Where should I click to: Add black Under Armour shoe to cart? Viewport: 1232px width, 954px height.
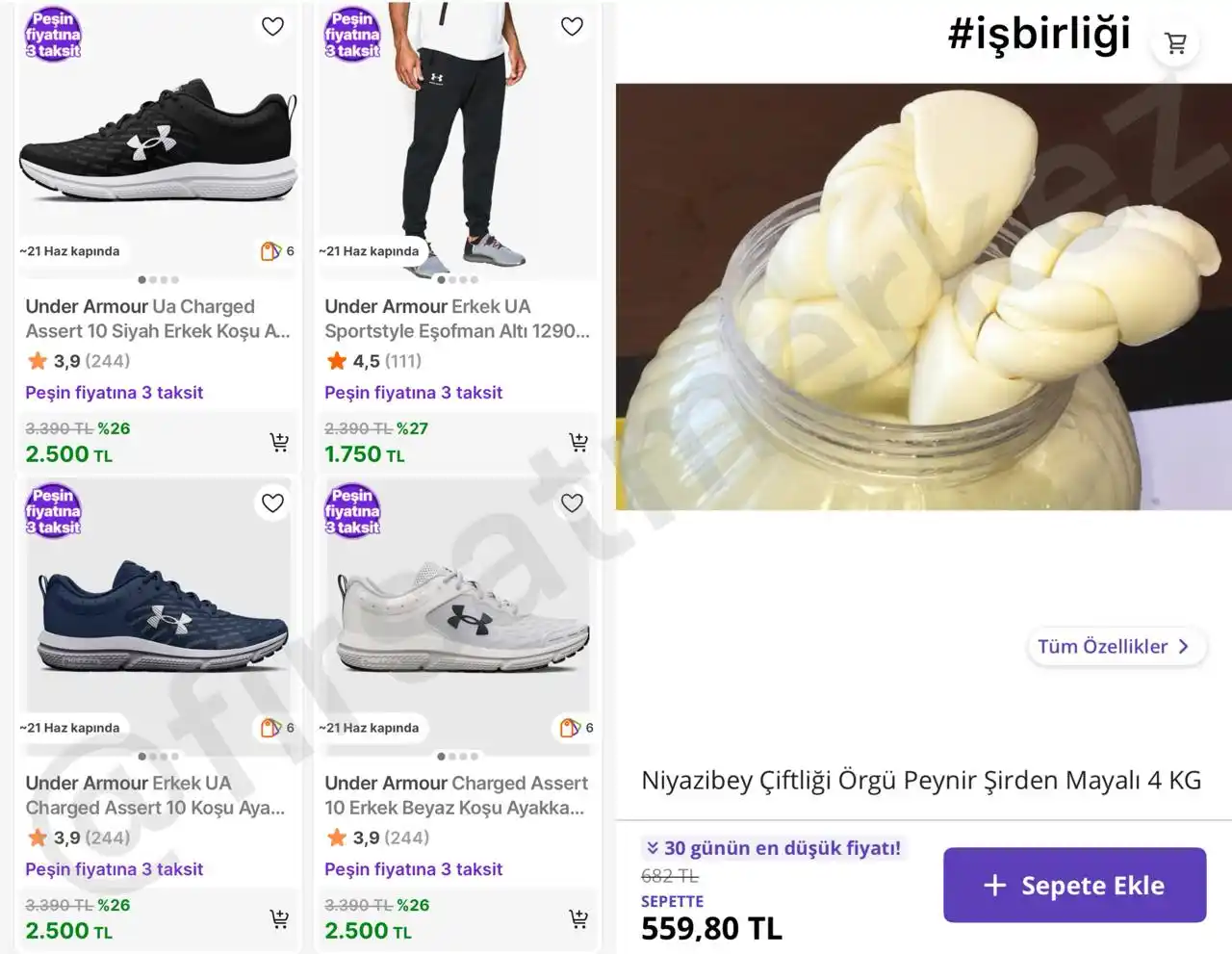click(279, 443)
